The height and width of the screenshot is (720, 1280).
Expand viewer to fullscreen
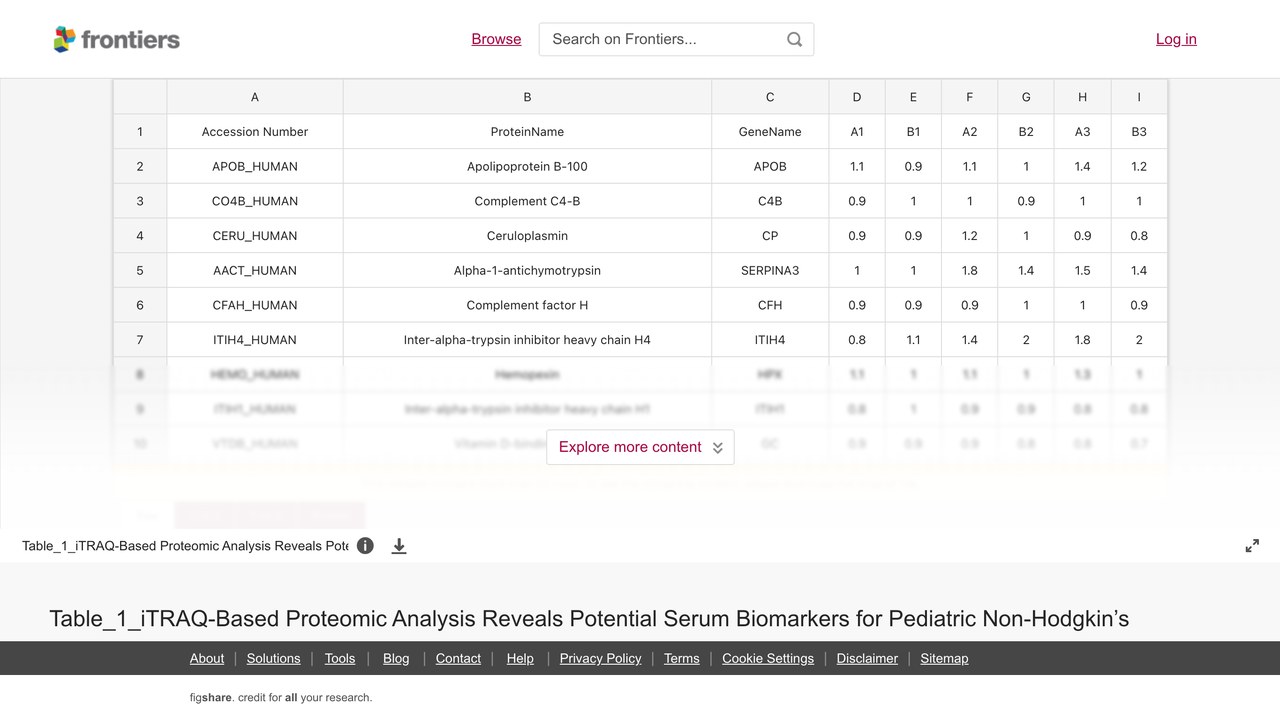pyautogui.click(x=1252, y=546)
